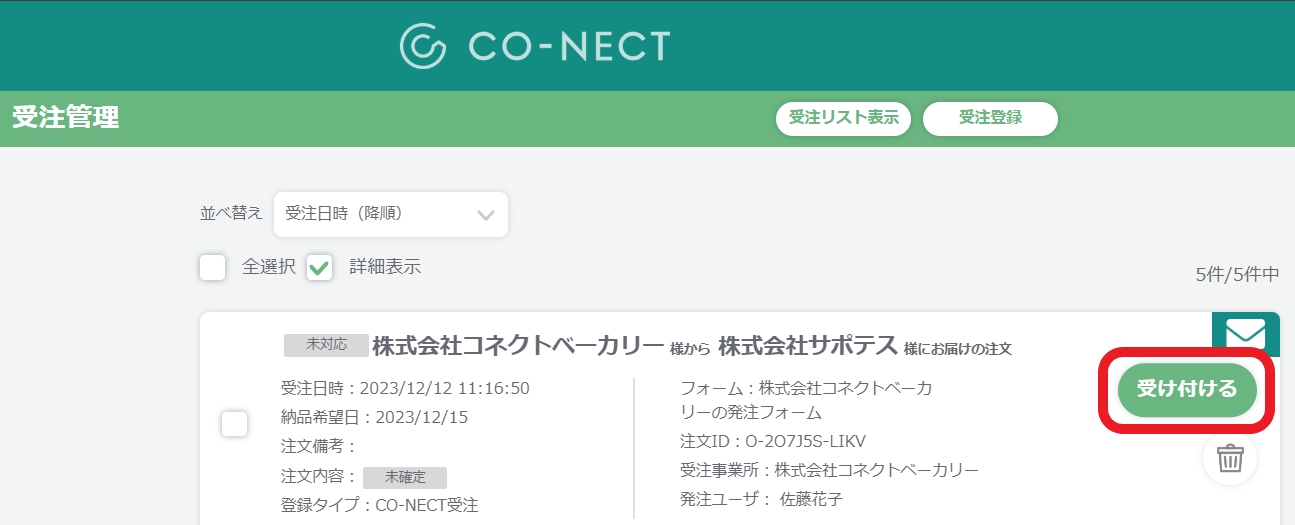Click the CO-NECT logo icon

click(x=423, y=46)
